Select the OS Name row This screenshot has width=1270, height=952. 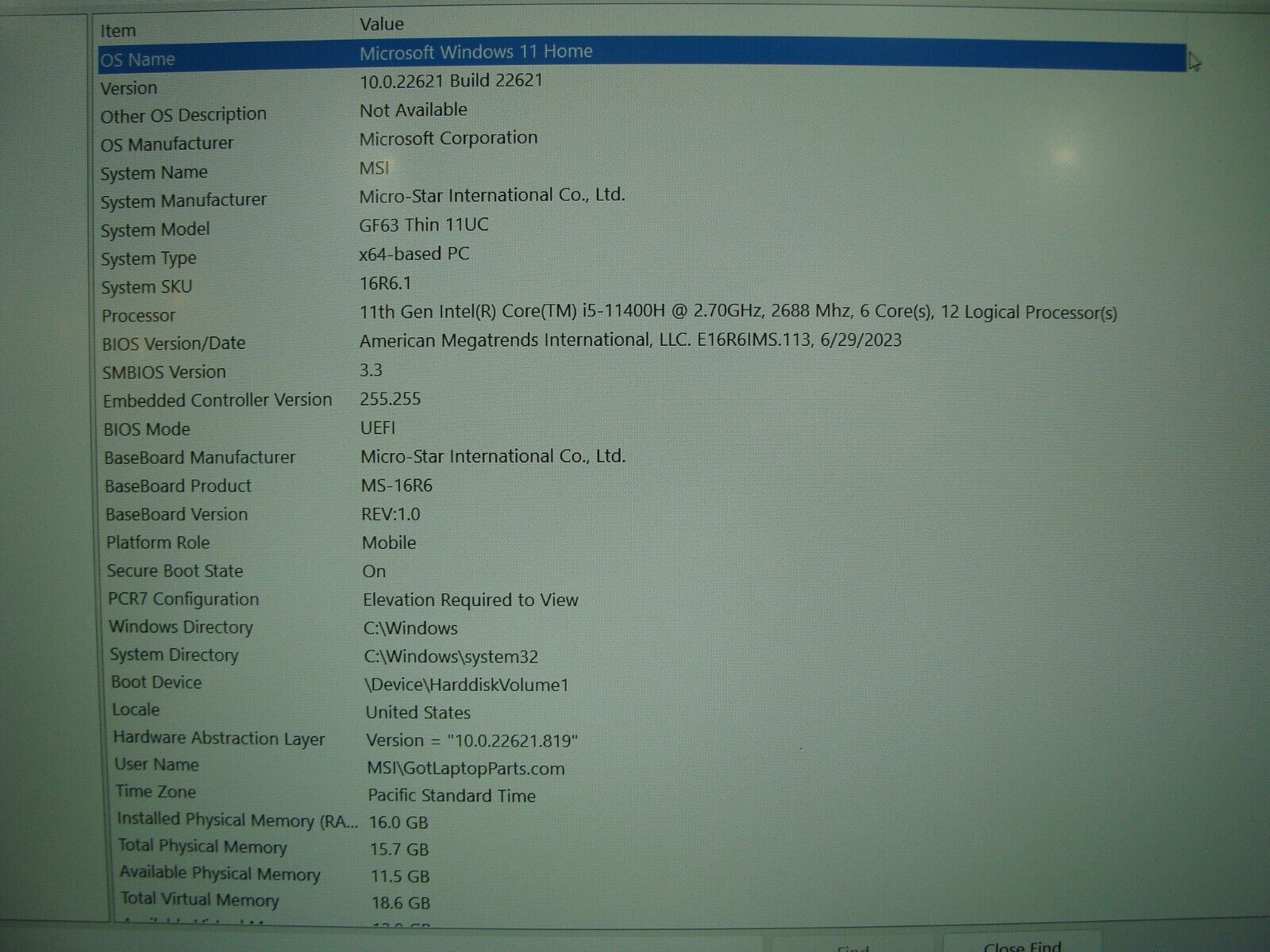(x=641, y=56)
